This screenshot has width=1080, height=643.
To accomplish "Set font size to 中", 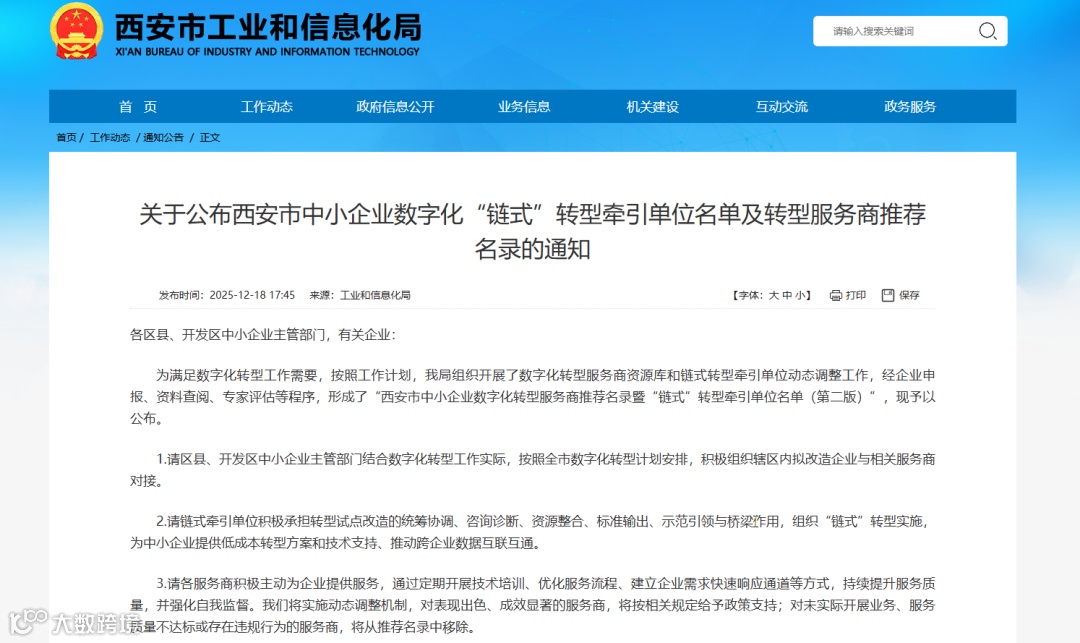I will click(x=787, y=295).
